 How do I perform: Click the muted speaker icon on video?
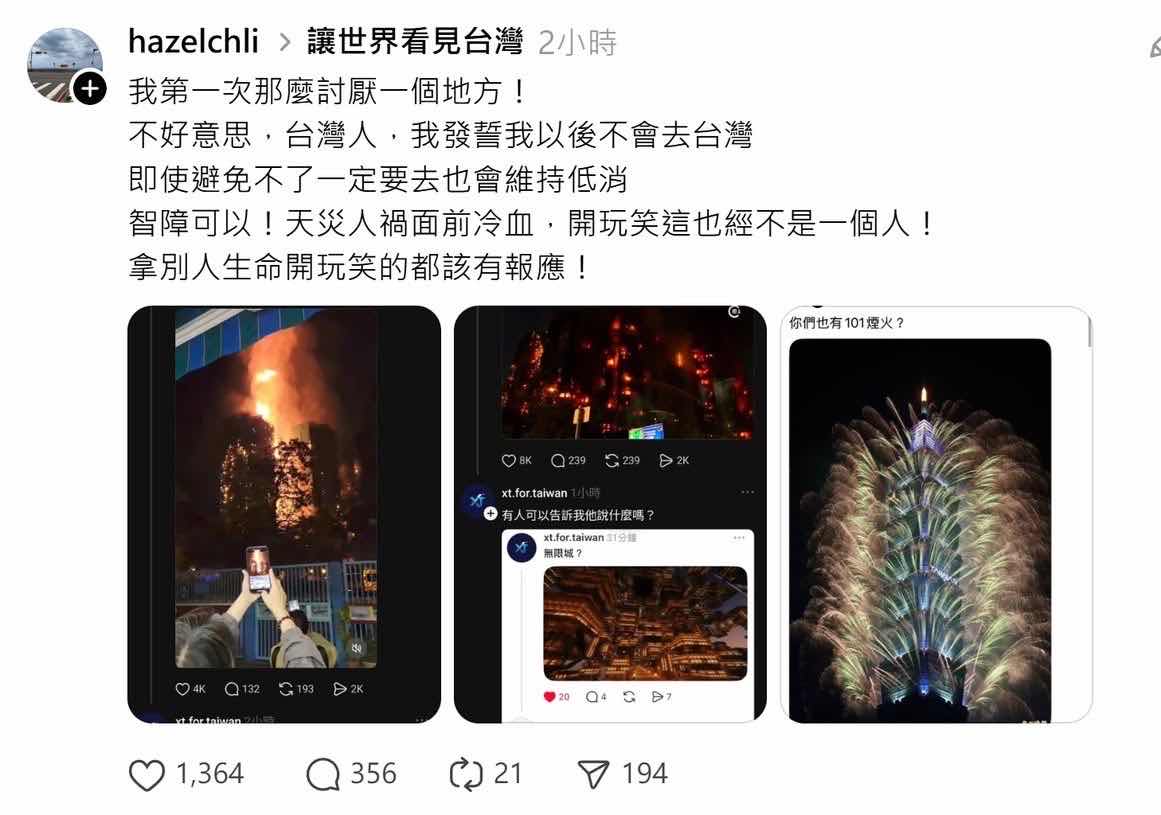click(x=357, y=648)
